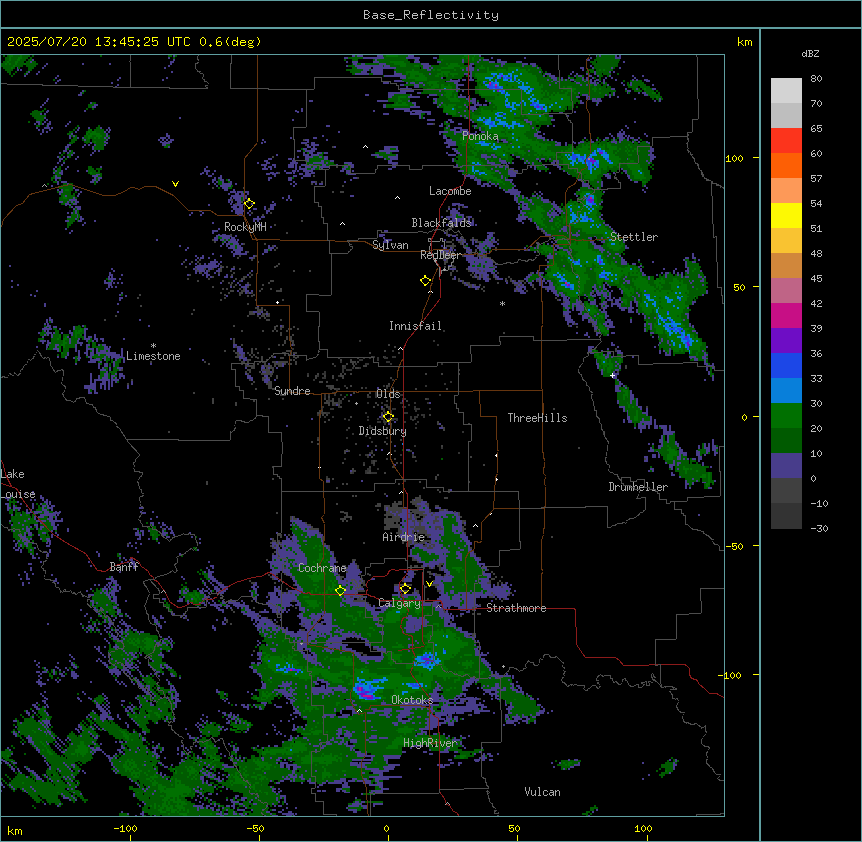Click the Ponoka city label
862x842 pixels.
480,136
